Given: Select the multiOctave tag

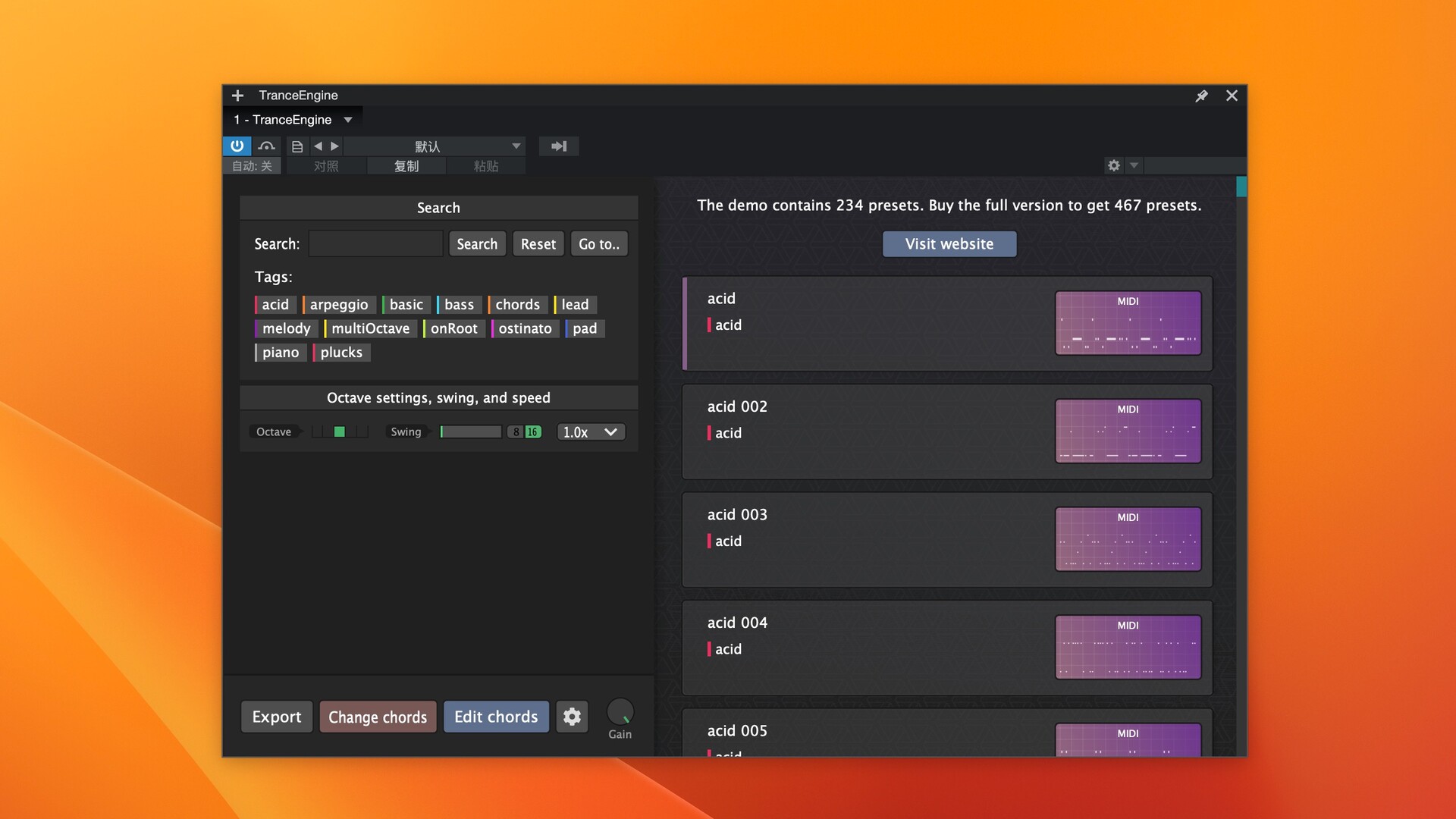Looking at the screenshot, I should [x=370, y=328].
